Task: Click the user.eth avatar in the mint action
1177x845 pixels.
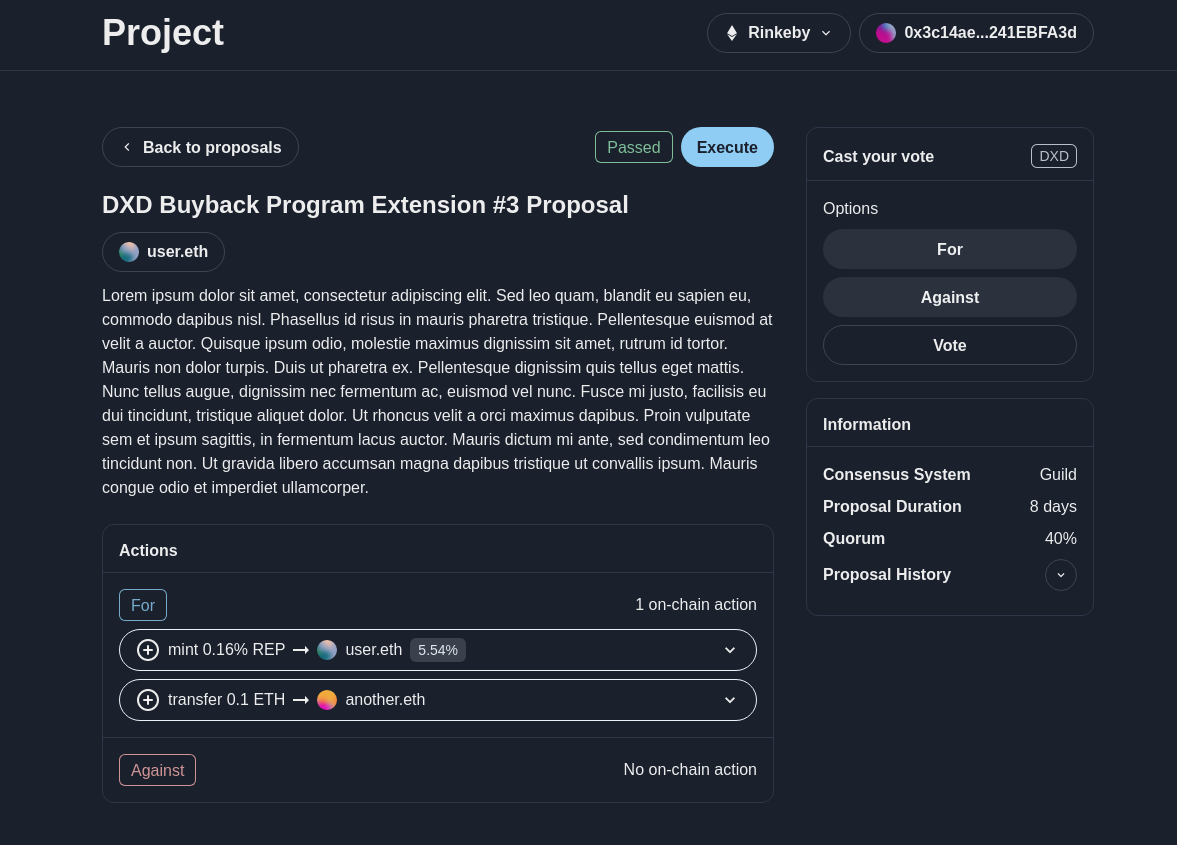Action: click(327, 650)
